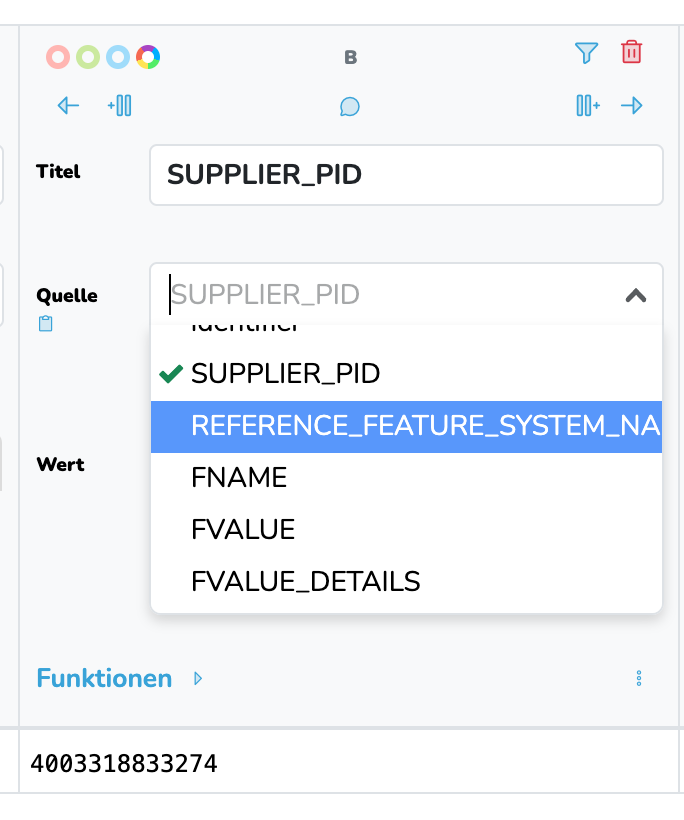The width and height of the screenshot is (684, 820).
Task: Move column left with the arrow icon
Action: [68, 105]
